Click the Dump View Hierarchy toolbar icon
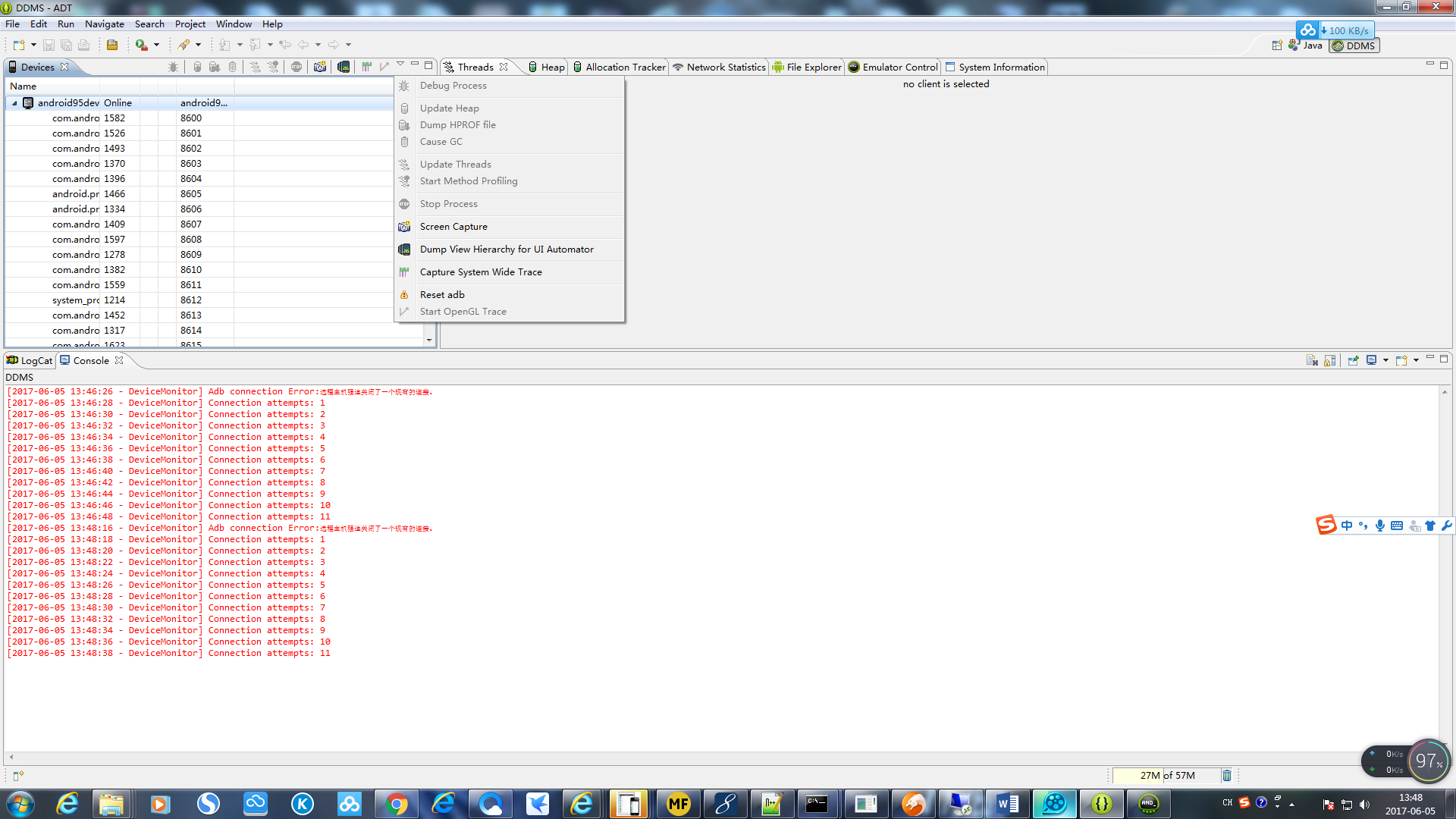 [344, 67]
